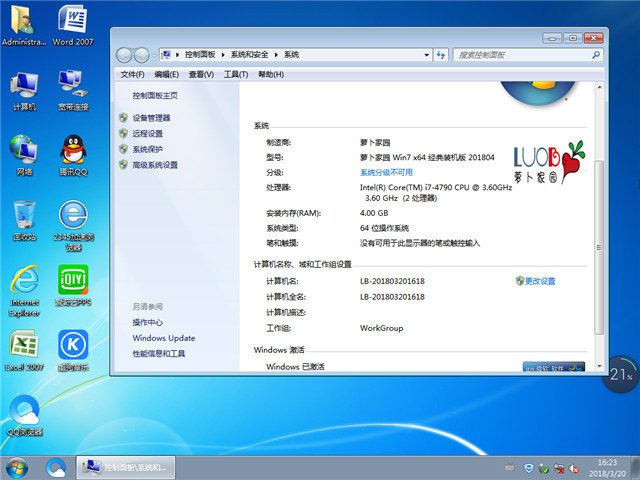The image size is (640, 480).
Task: Launch Word 2007 from the desktop
Action: [73, 24]
